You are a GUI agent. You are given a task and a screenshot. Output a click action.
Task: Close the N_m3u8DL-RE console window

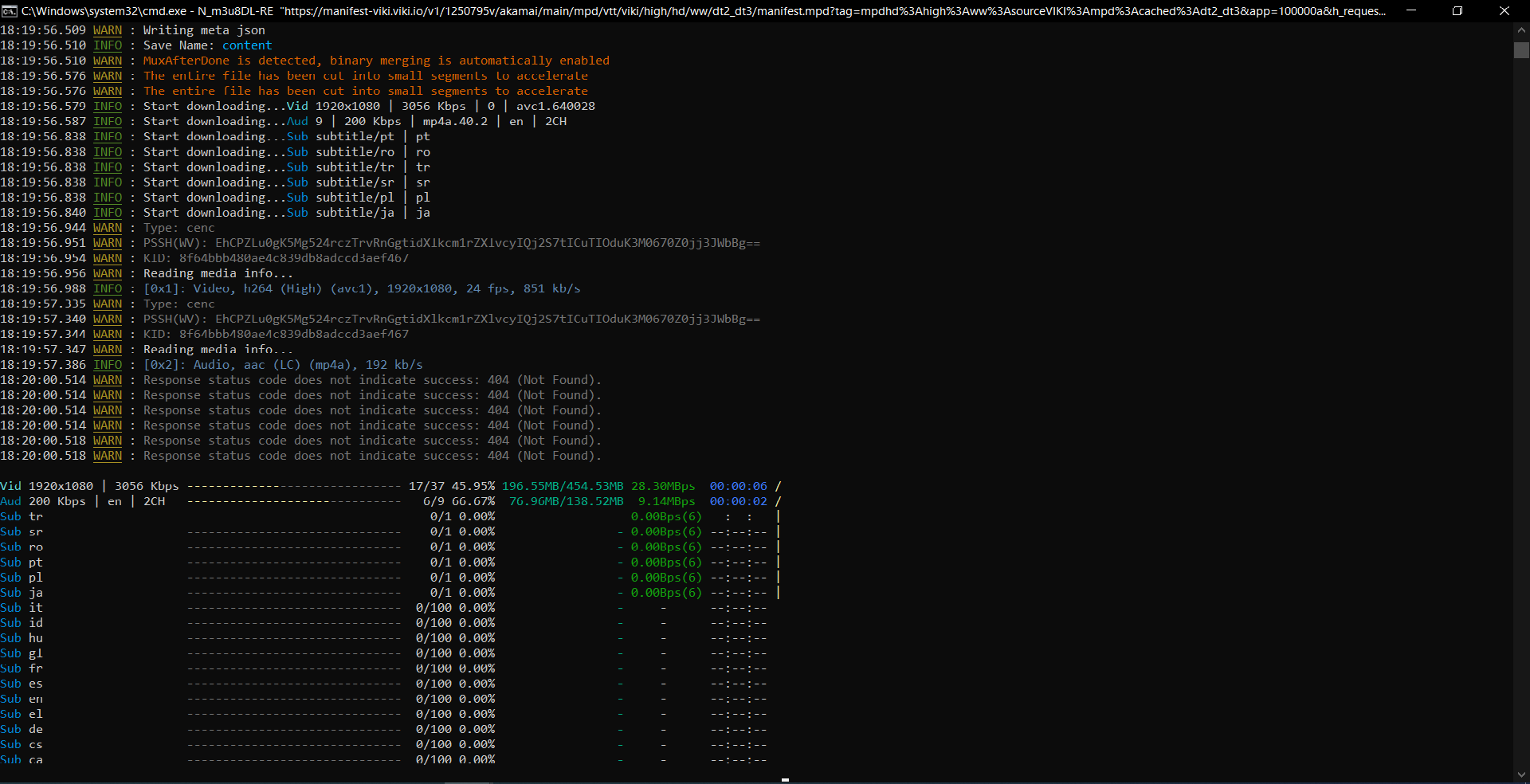click(x=1504, y=11)
